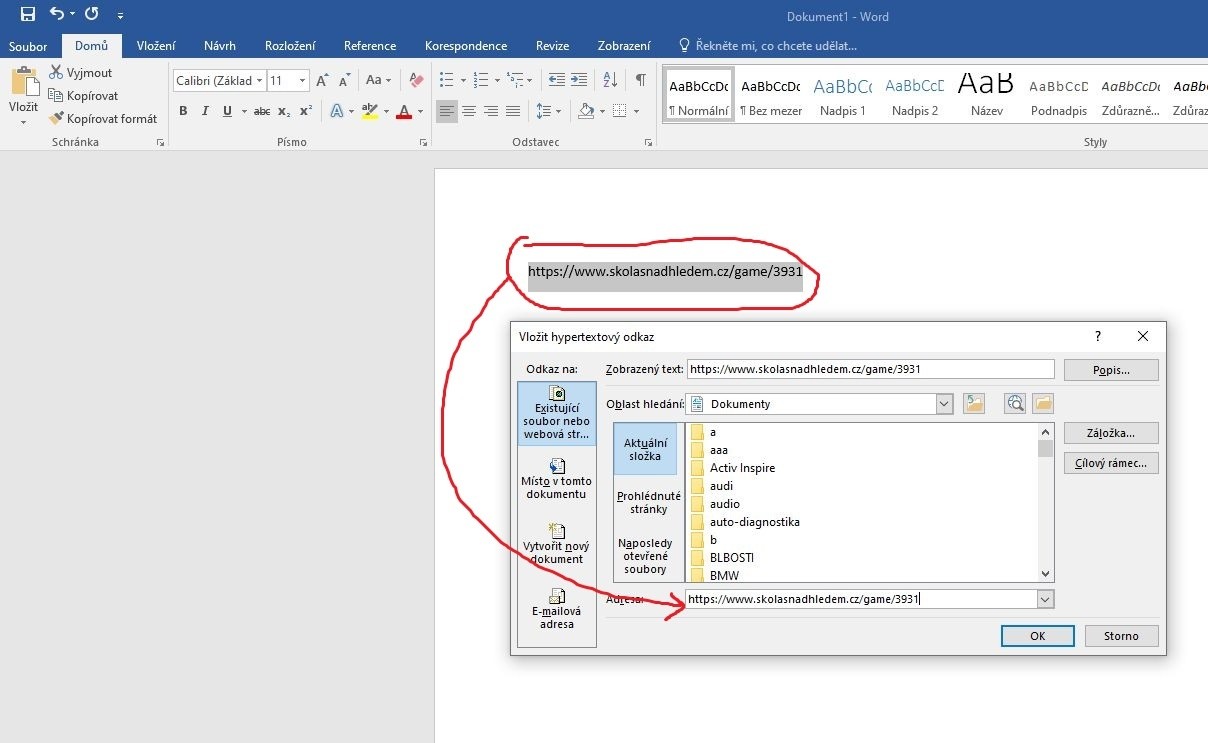Open the font size dropdown
Image resolution: width=1208 pixels, height=743 pixels.
click(x=303, y=81)
